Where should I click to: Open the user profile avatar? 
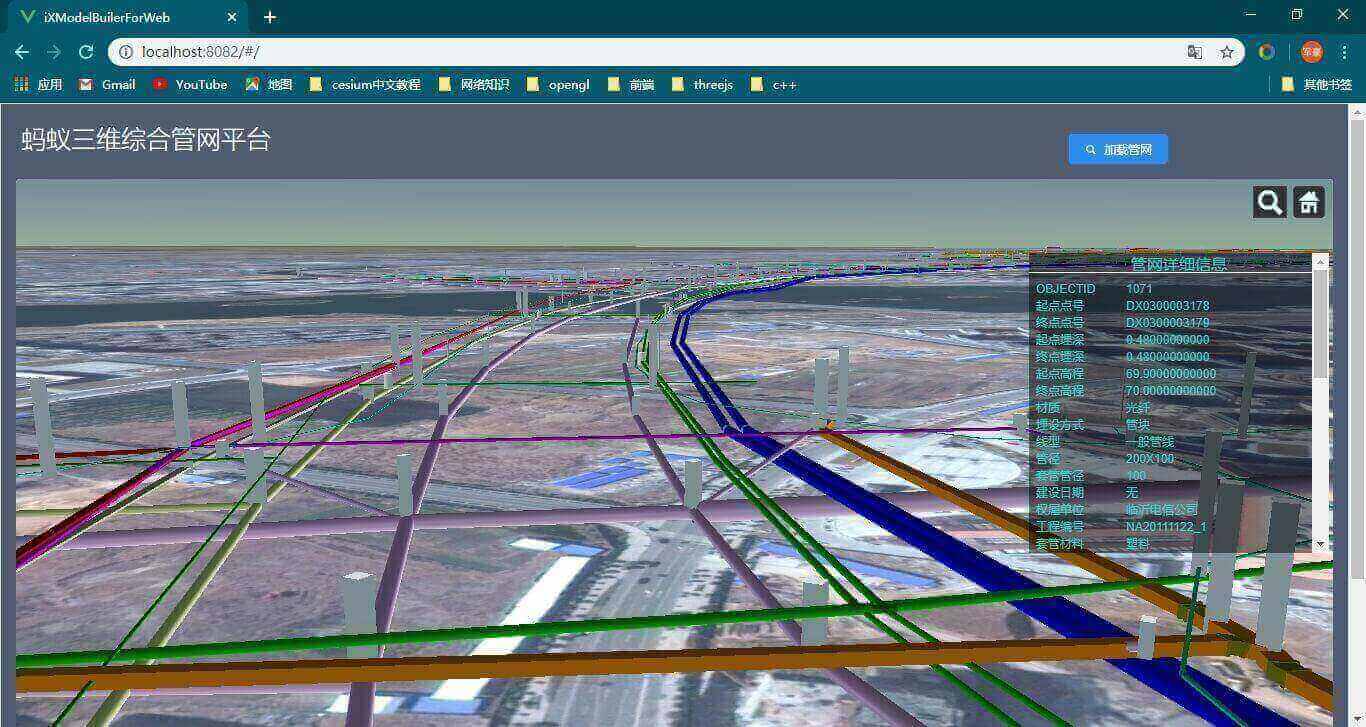tap(1311, 52)
